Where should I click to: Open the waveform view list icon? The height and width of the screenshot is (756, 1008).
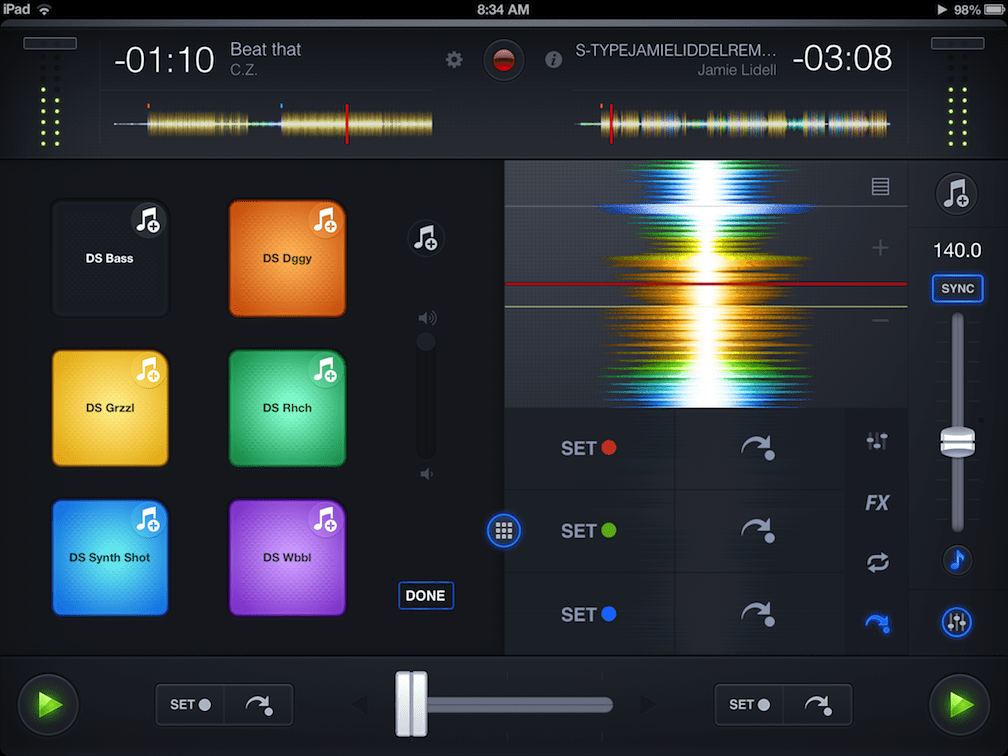[878, 187]
